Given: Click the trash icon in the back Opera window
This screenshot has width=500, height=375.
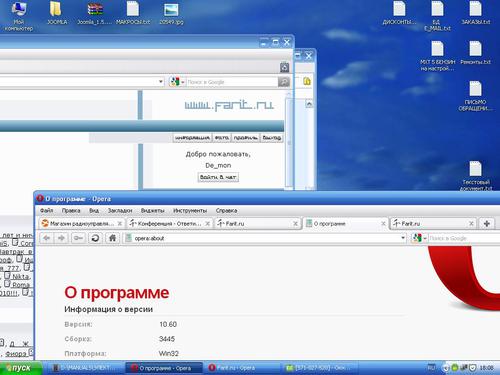Looking at the screenshot, I should pyautogui.click(x=284, y=68).
